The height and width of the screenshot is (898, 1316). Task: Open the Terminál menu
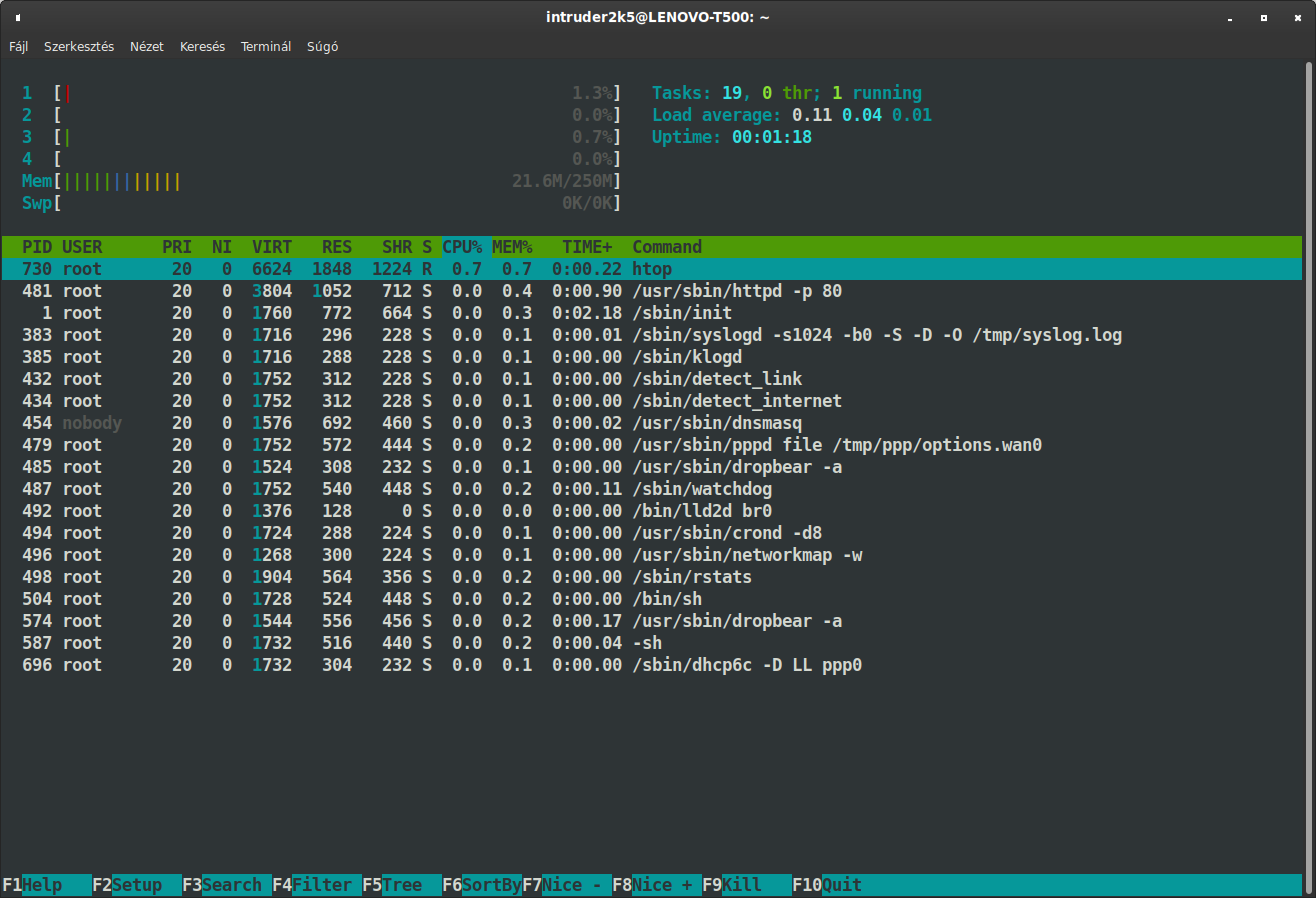(266, 46)
